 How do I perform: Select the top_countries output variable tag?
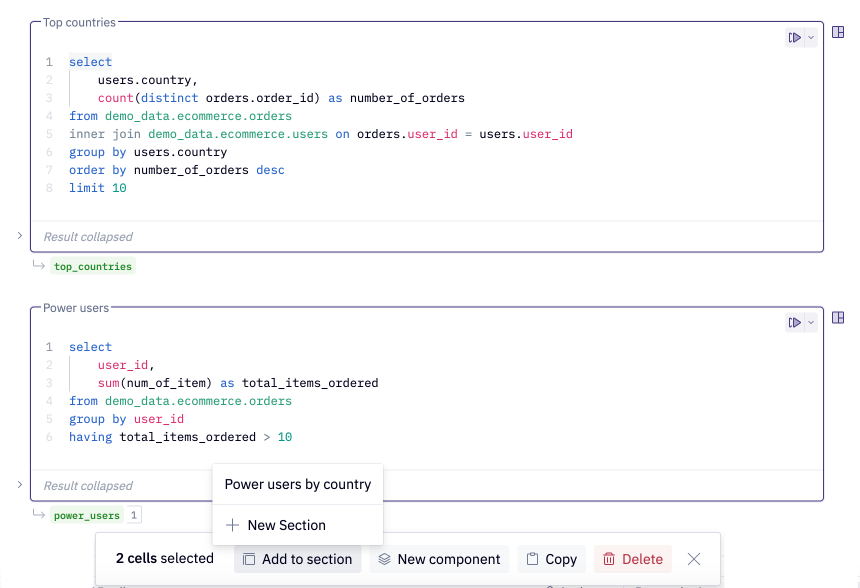tap(93, 267)
